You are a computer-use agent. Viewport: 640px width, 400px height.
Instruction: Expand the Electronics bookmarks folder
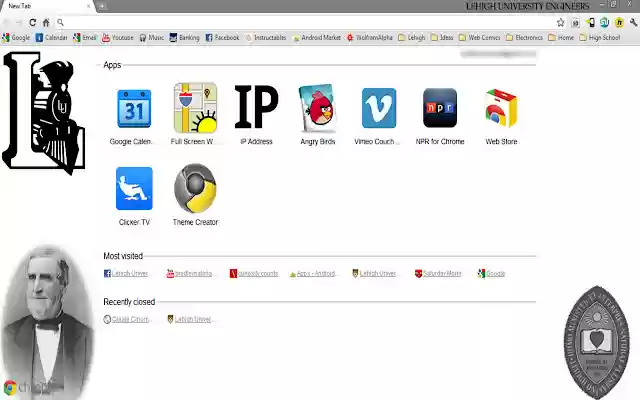[524, 38]
